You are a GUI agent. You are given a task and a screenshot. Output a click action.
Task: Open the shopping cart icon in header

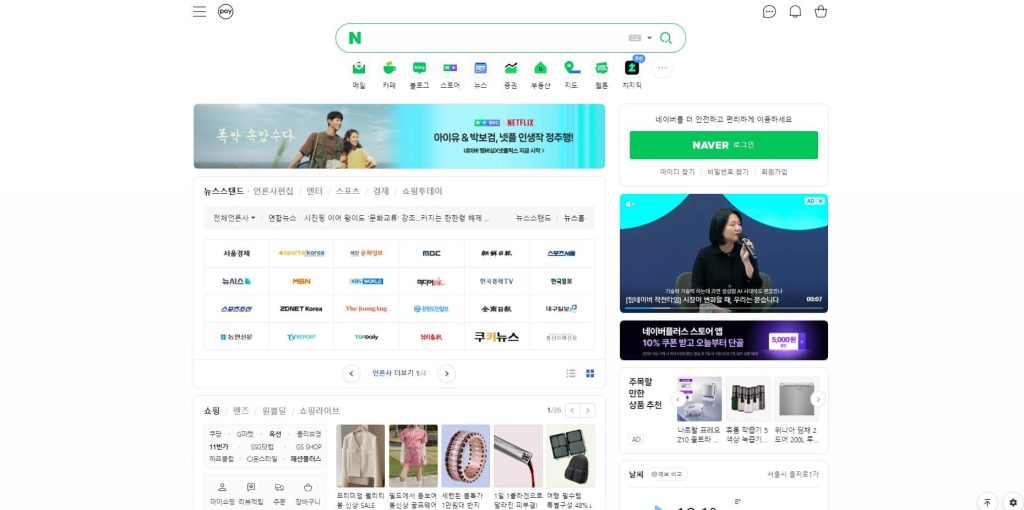tap(821, 11)
